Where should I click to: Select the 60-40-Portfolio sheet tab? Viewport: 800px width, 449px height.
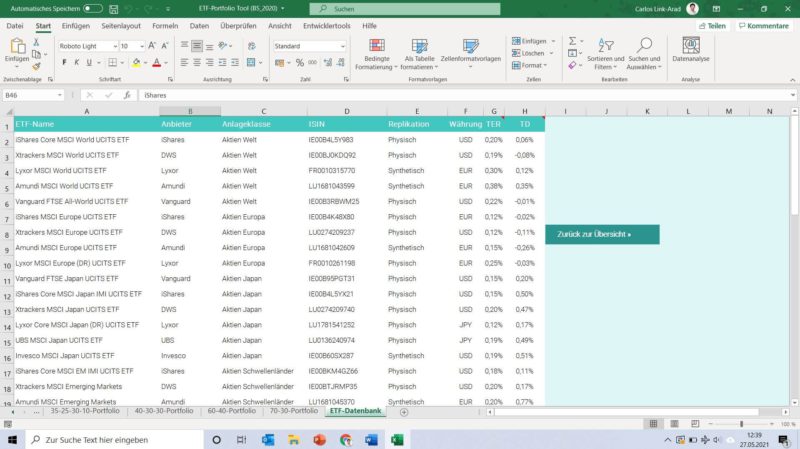coord(232,411)
